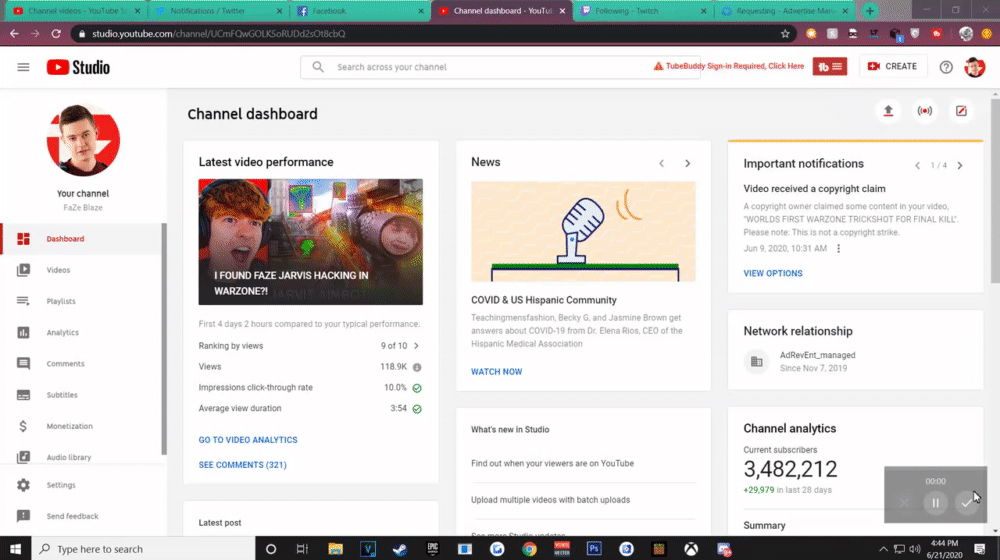Open the help question mark icon

pyautogui.click(x=946, y=67)
